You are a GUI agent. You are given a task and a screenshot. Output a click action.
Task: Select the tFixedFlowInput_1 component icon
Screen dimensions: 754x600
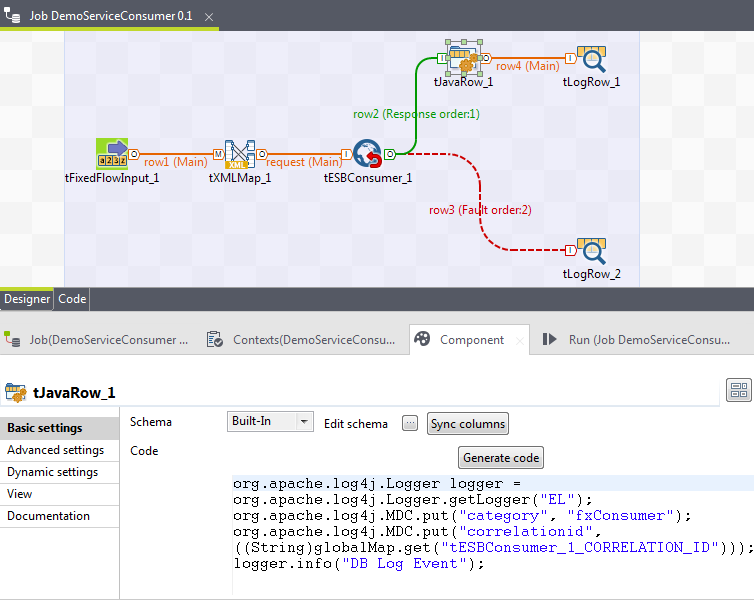(112, 154)
